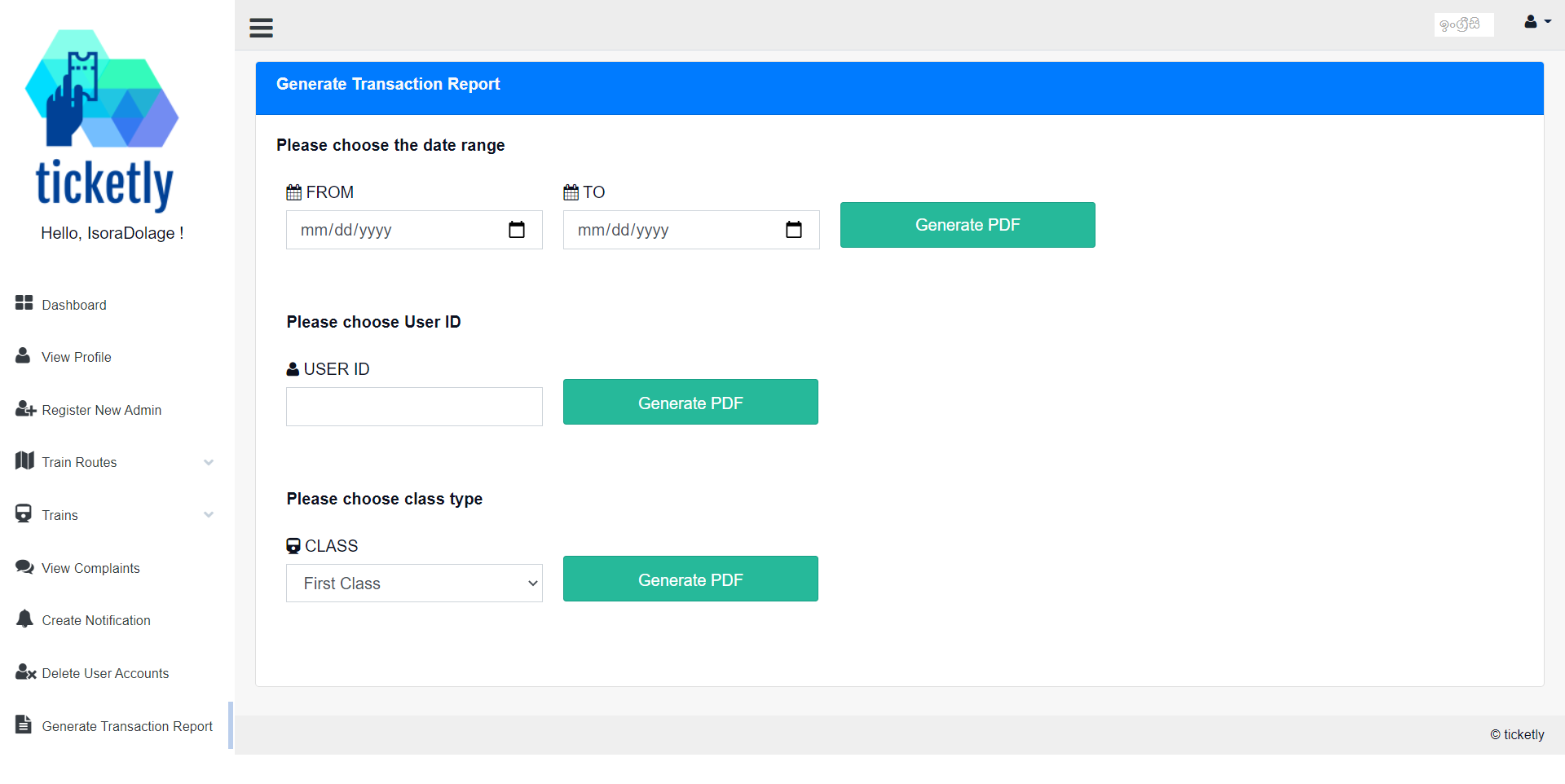Click the train icon beside CLASS label
Screen dimensions: 1565x784
click(x=293, y=546)
